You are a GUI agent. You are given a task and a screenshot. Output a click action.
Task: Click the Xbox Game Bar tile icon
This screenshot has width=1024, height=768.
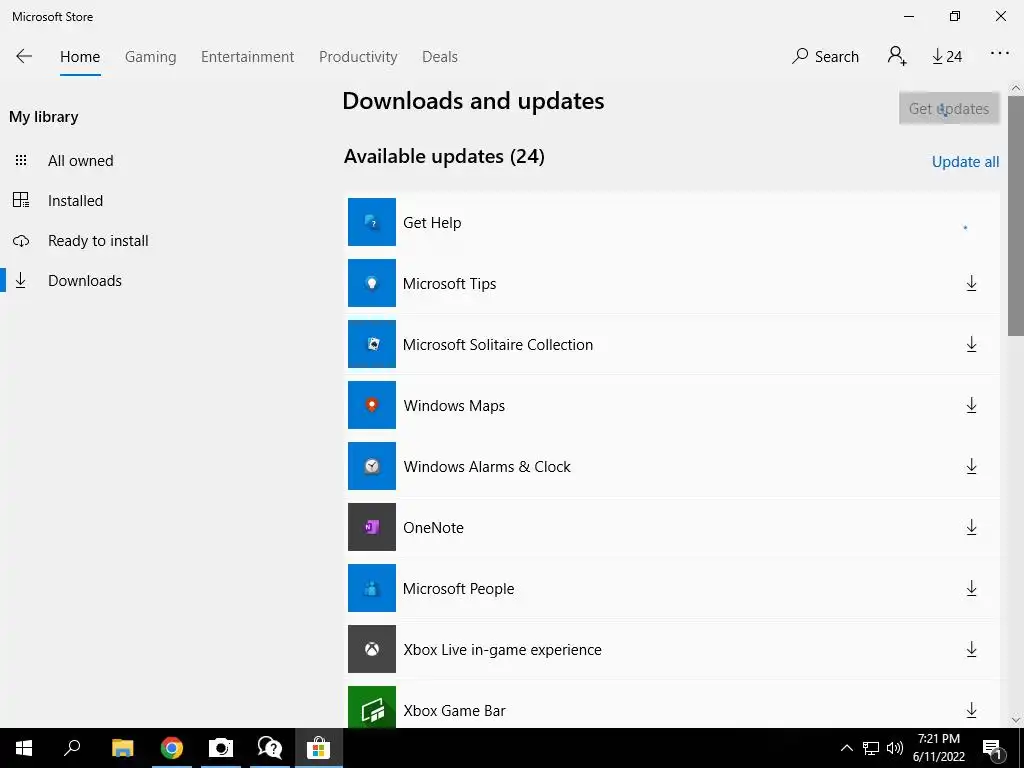pos(372,707)
